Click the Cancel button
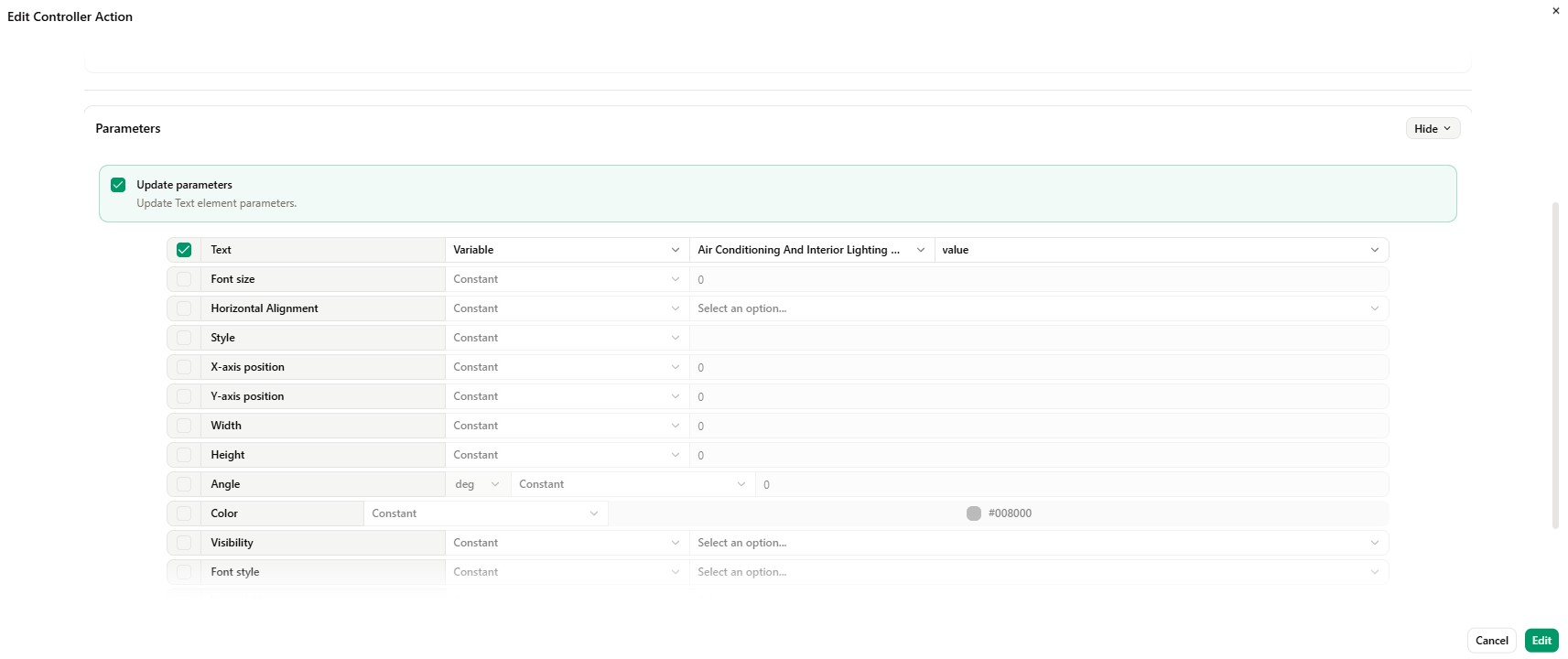The image size is (1568, 659). pos(1492,641)
